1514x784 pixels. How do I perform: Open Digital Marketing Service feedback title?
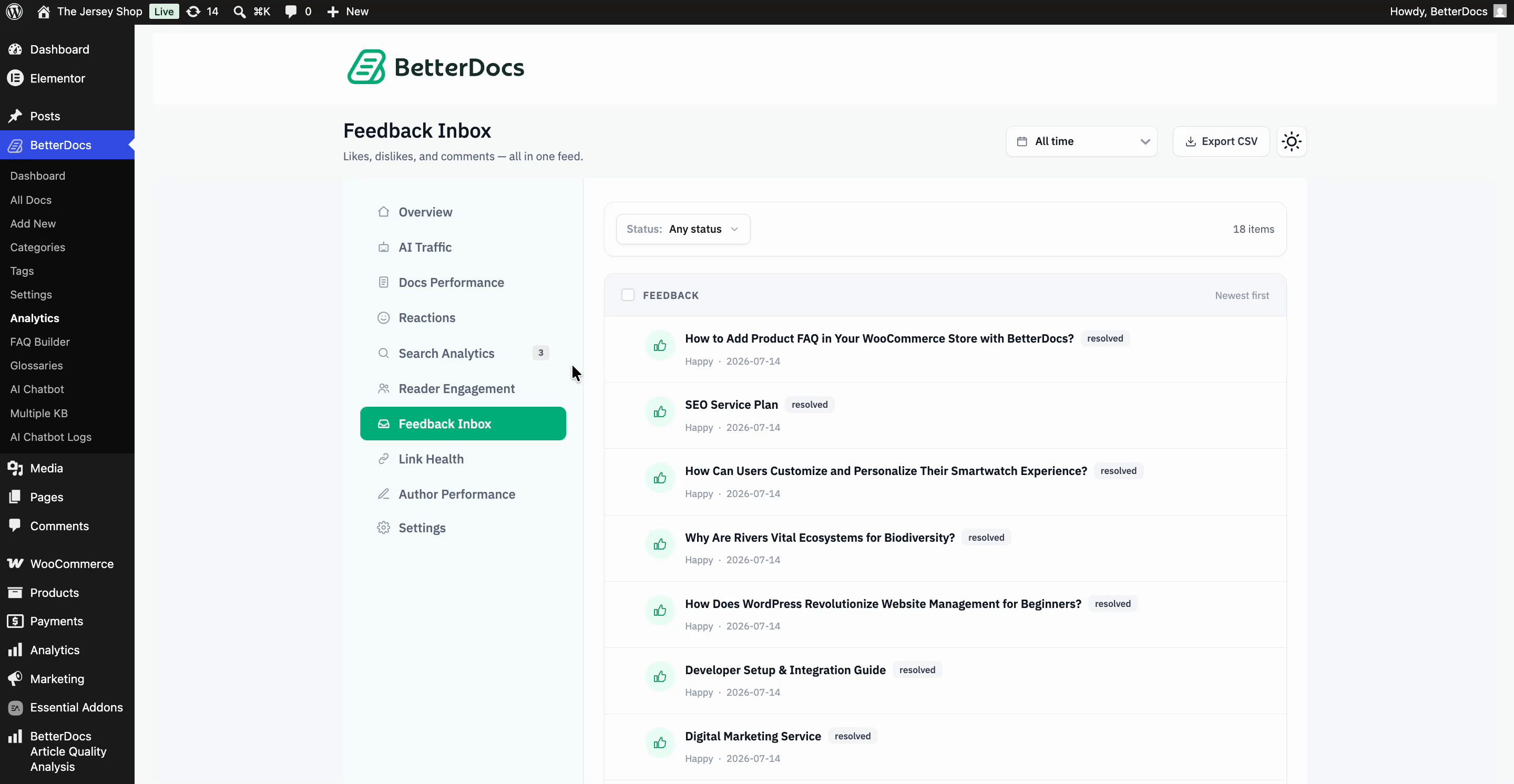click(x=753, y=736)
